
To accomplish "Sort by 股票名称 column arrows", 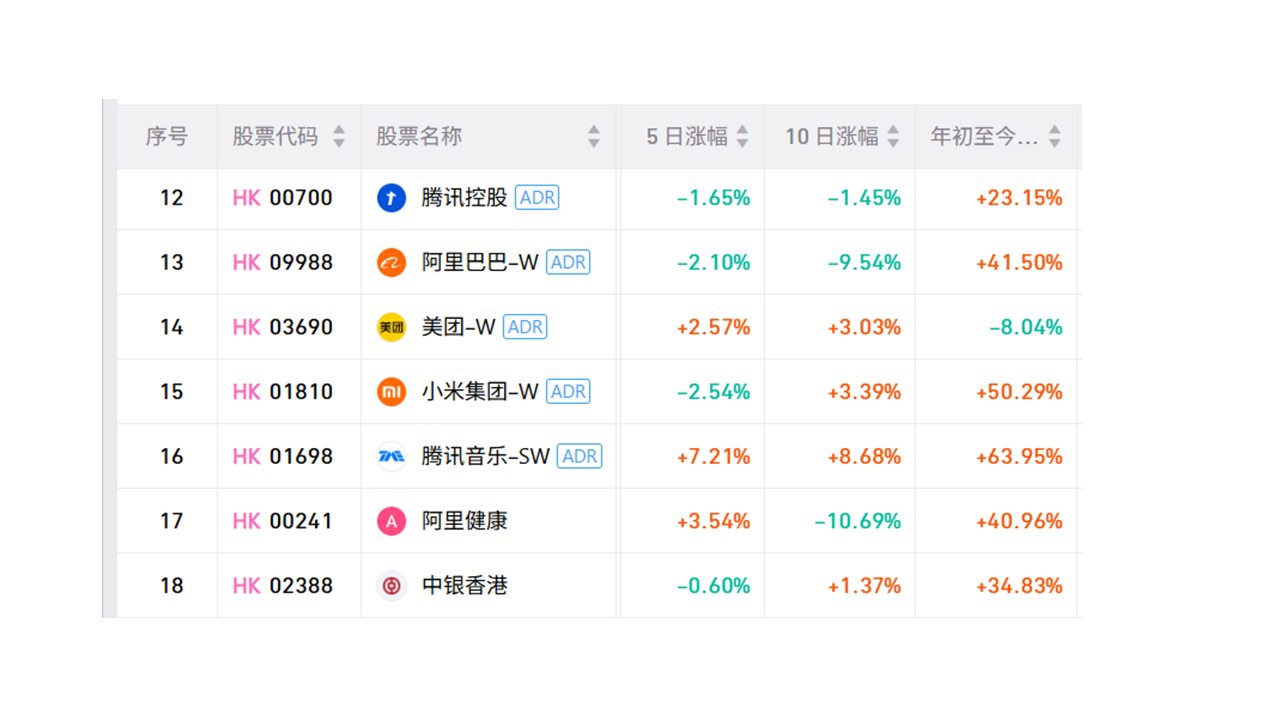I will point(594,137).
